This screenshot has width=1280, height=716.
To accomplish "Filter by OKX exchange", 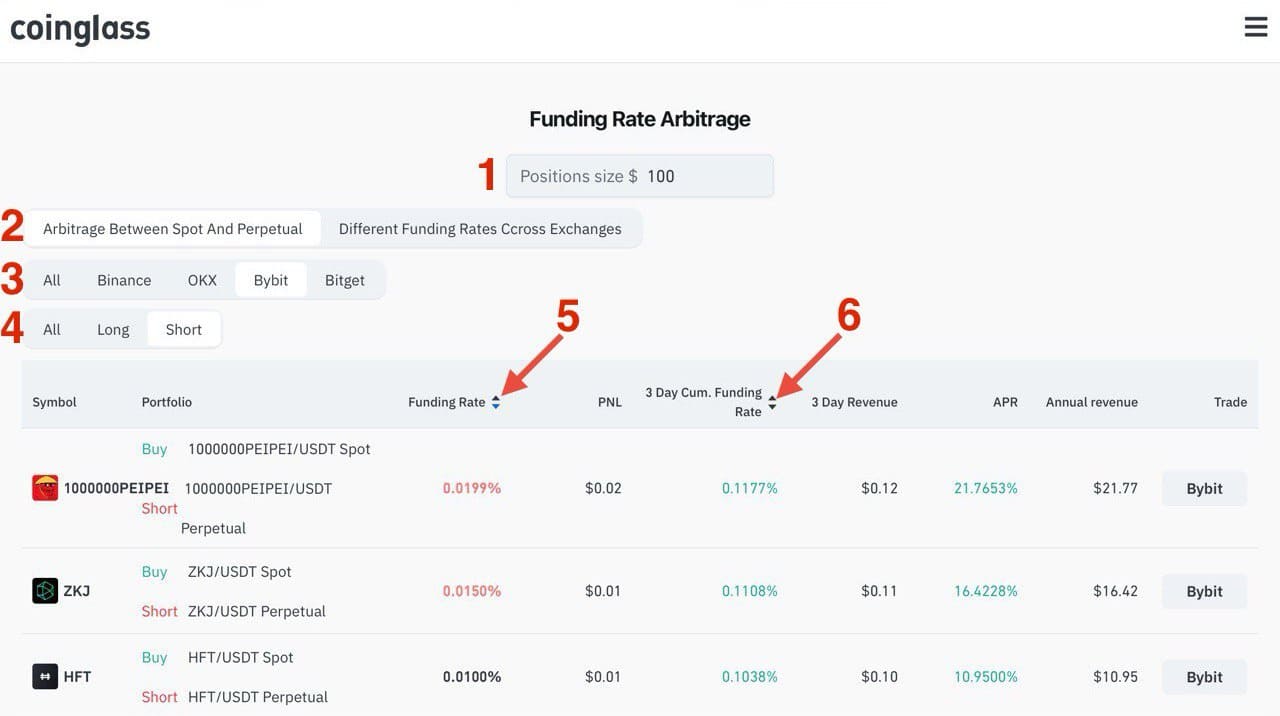I will 202,280.
